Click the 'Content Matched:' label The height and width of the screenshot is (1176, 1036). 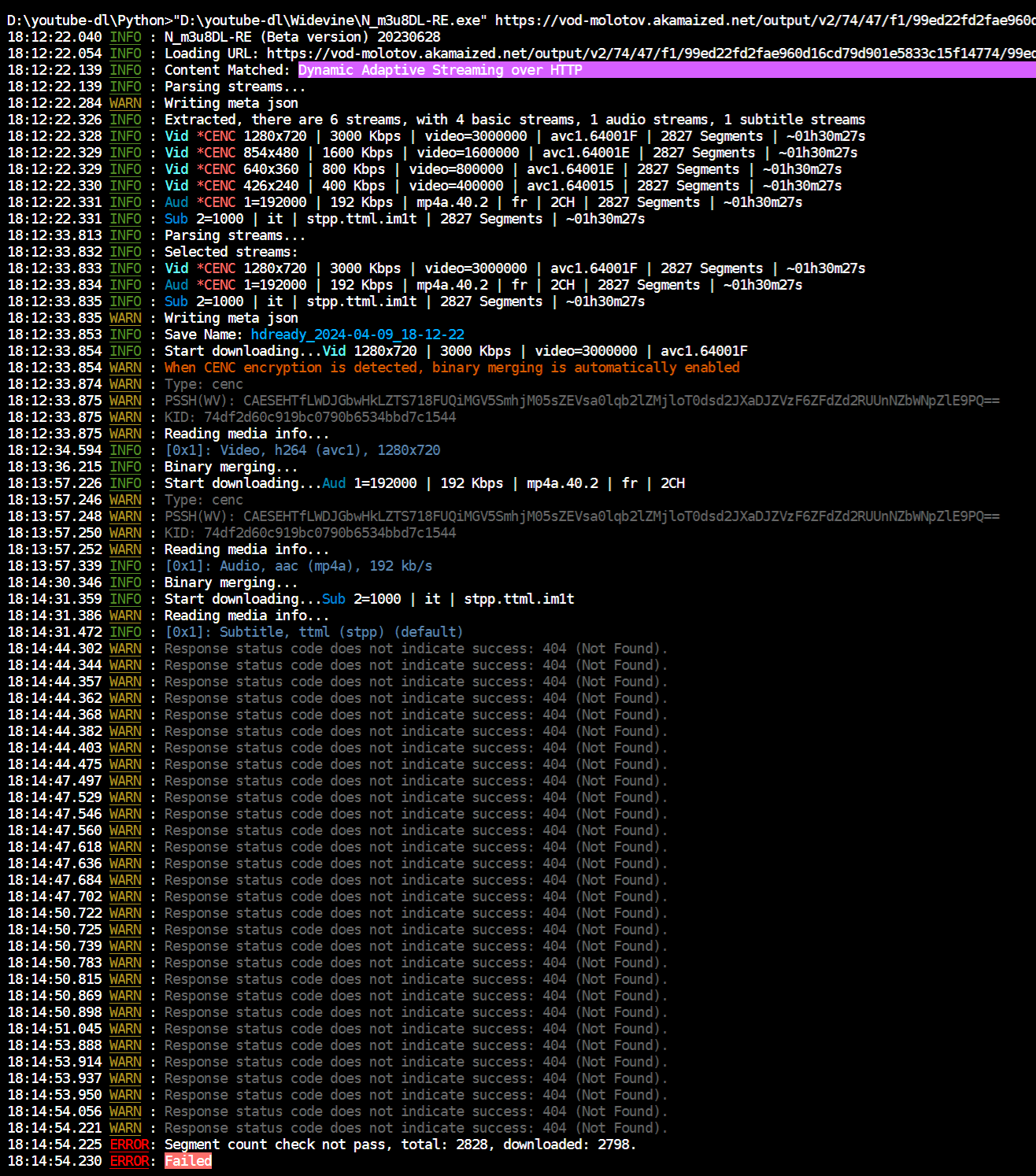pos(228,70)
